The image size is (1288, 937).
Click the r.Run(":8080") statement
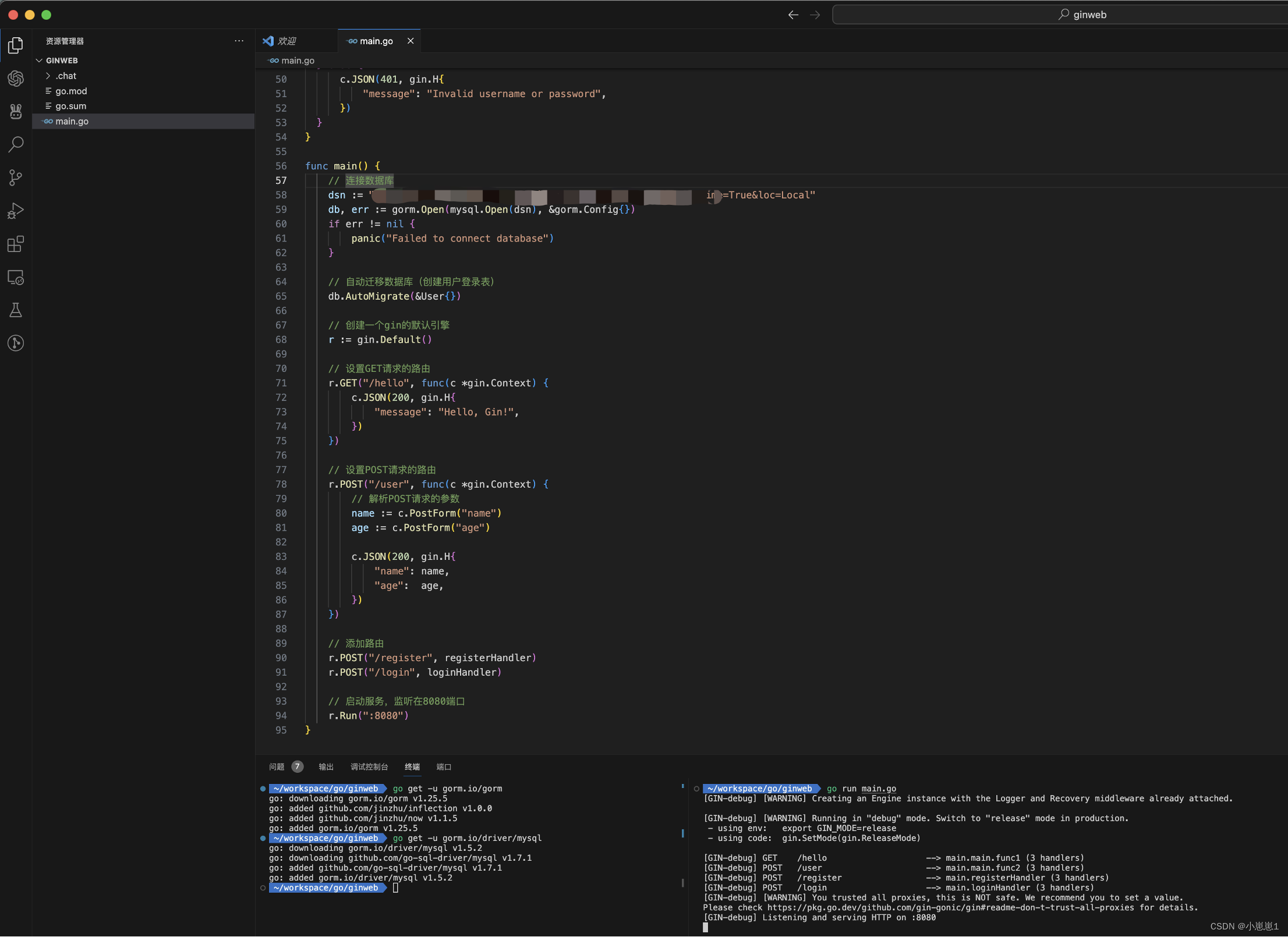[369, 716]
